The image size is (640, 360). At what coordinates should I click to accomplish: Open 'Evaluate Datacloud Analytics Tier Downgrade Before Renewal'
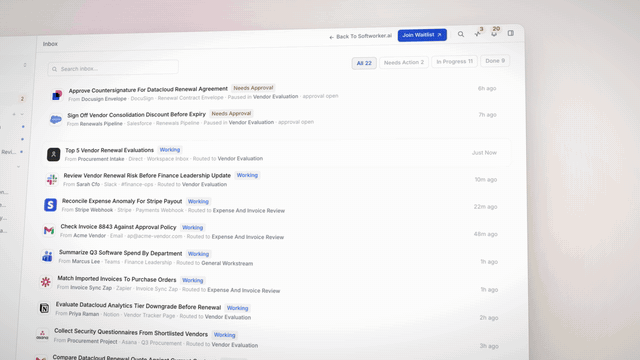coord(138,306)
